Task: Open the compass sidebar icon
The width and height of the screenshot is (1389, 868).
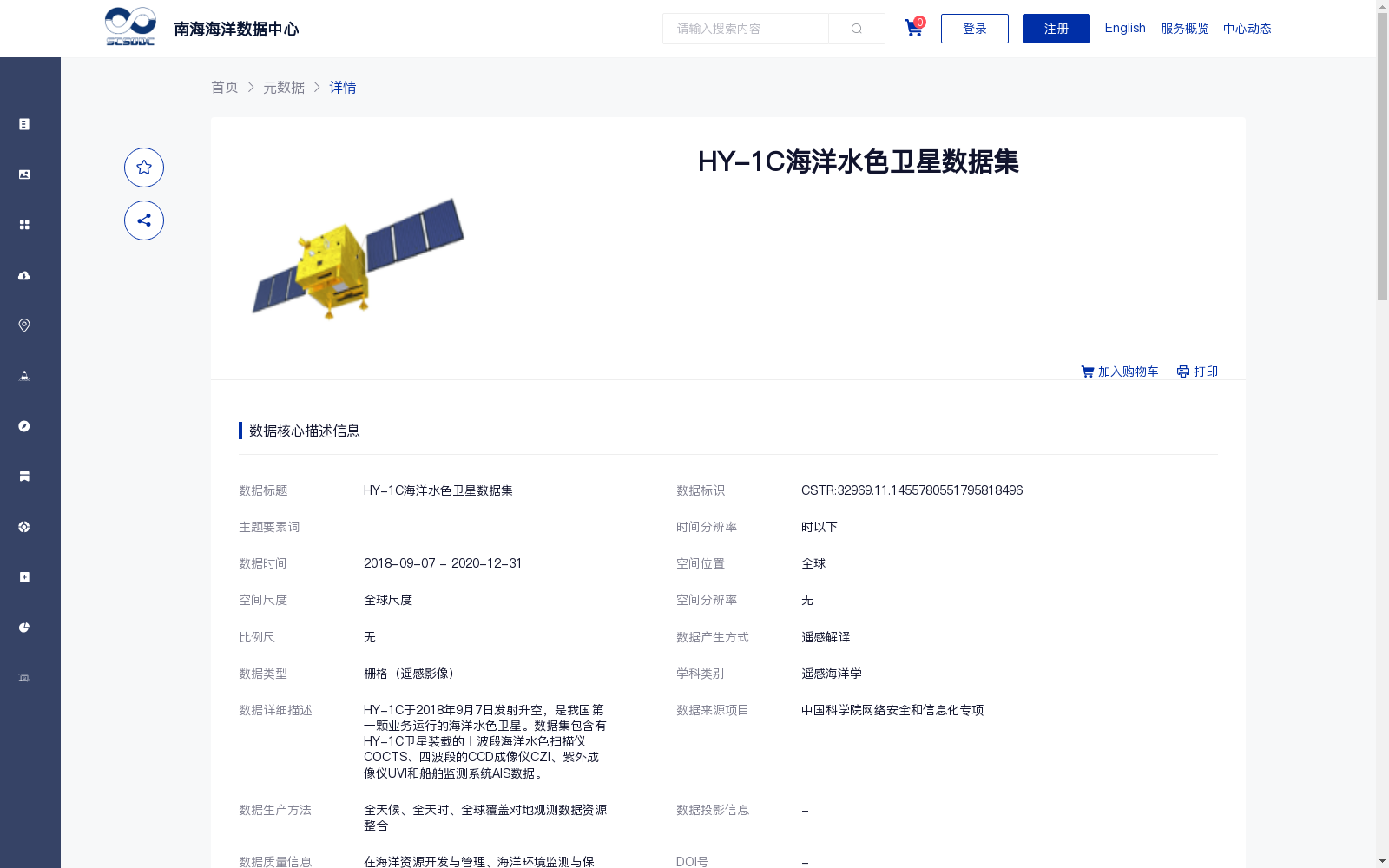Action: coord(24,426)
